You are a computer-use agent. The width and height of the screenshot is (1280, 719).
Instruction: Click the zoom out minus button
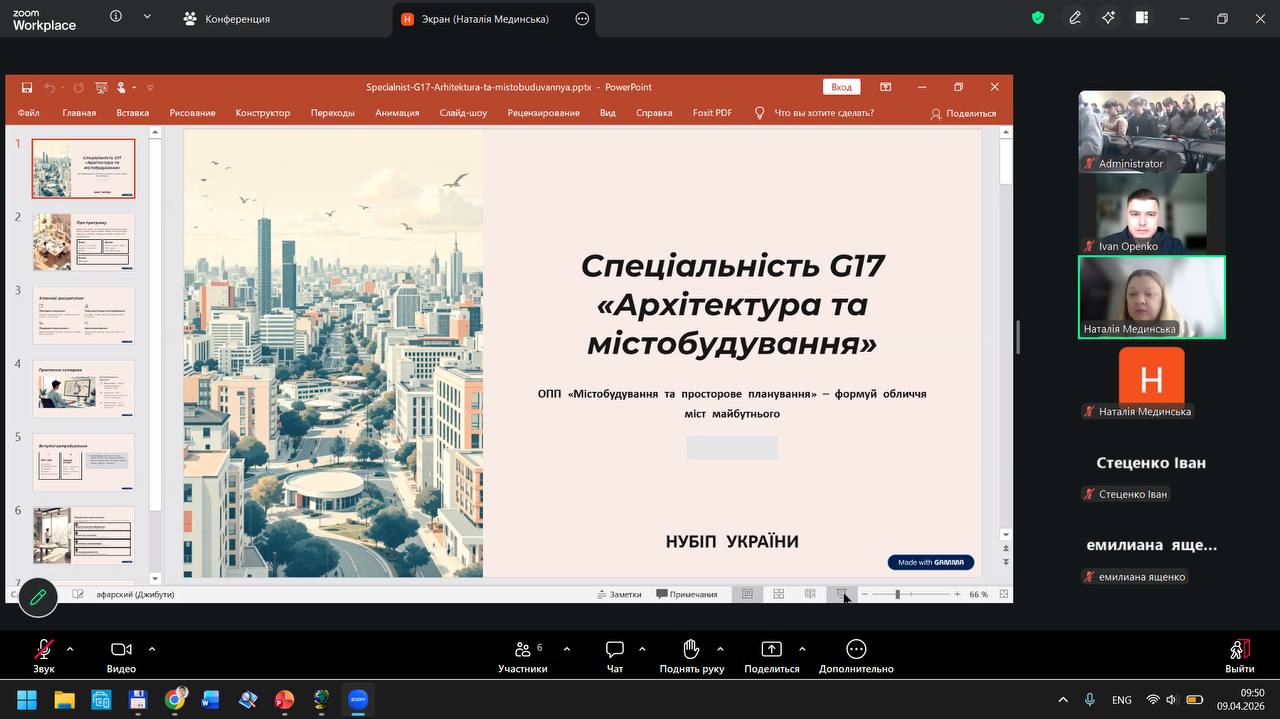(x=865, y=594)
